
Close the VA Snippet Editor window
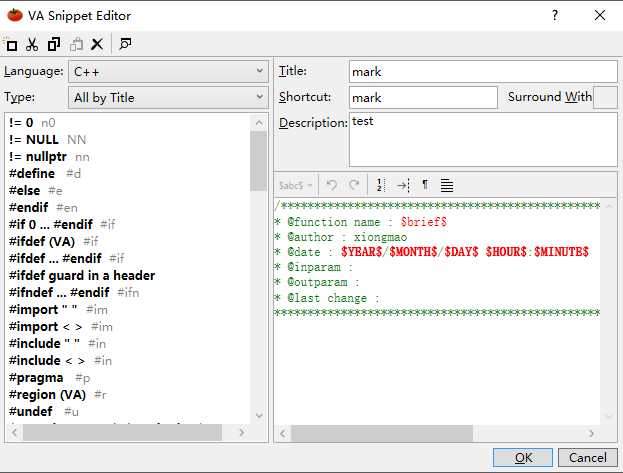(x=600, y=16)
